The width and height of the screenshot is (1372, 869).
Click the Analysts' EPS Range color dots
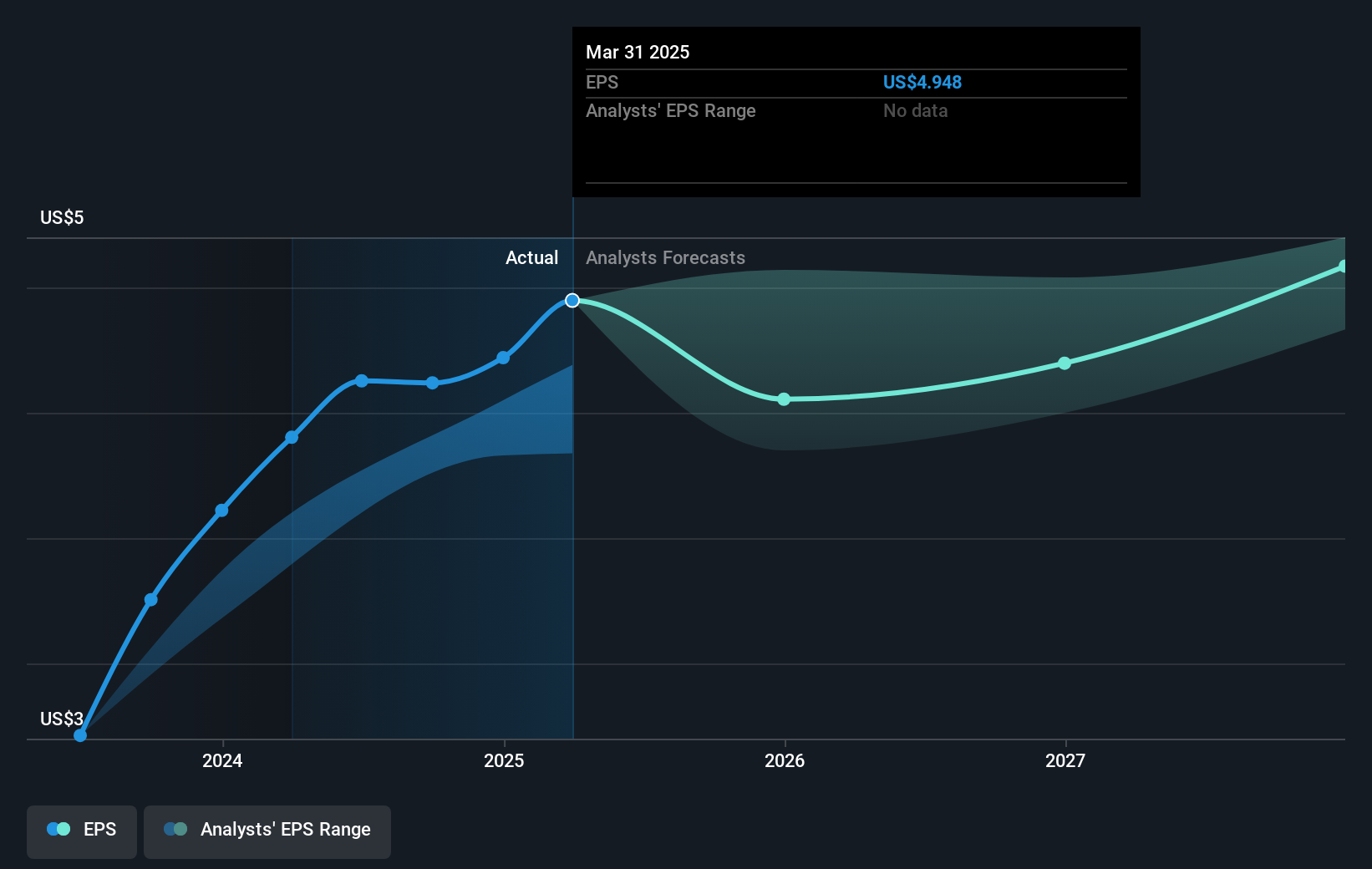175,829
